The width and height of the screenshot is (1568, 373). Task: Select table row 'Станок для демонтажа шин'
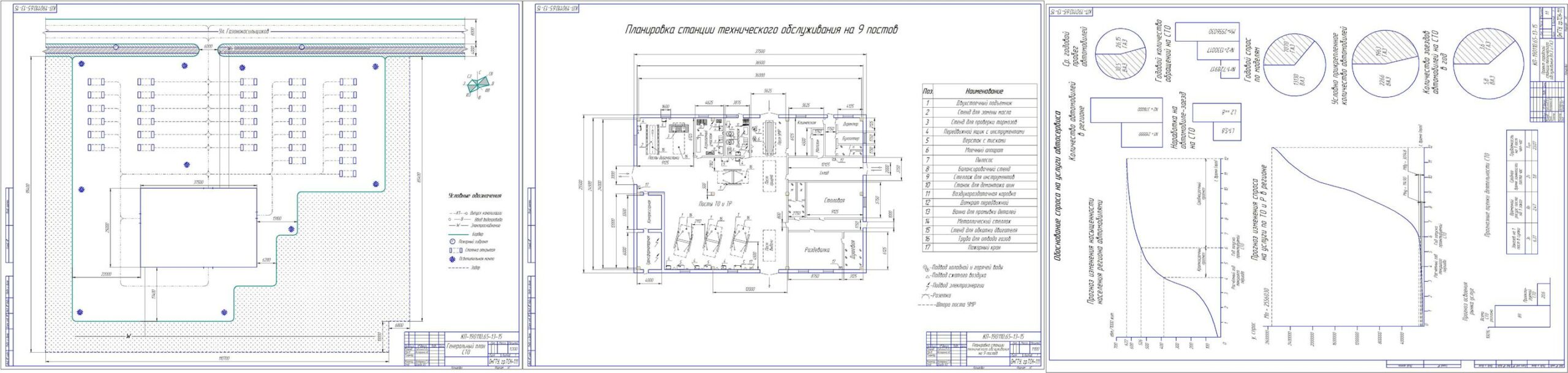(x=979, y=185)
